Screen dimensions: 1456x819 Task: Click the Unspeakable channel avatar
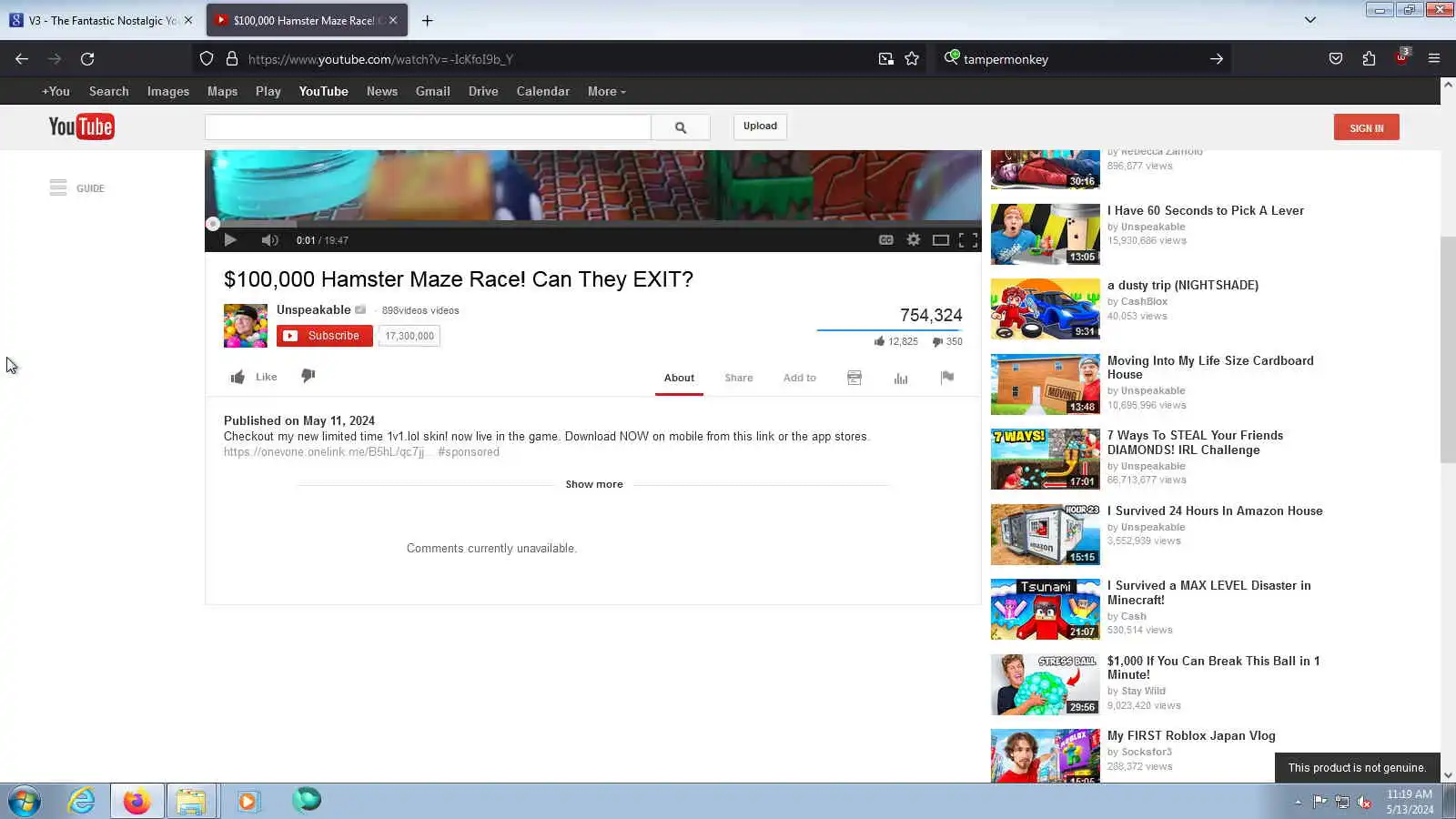pos(246,326)
